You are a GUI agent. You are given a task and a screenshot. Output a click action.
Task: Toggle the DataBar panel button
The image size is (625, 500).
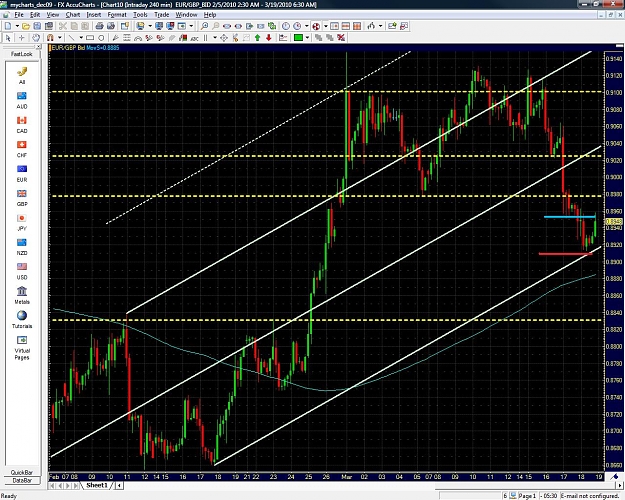(x=22, y=480)
